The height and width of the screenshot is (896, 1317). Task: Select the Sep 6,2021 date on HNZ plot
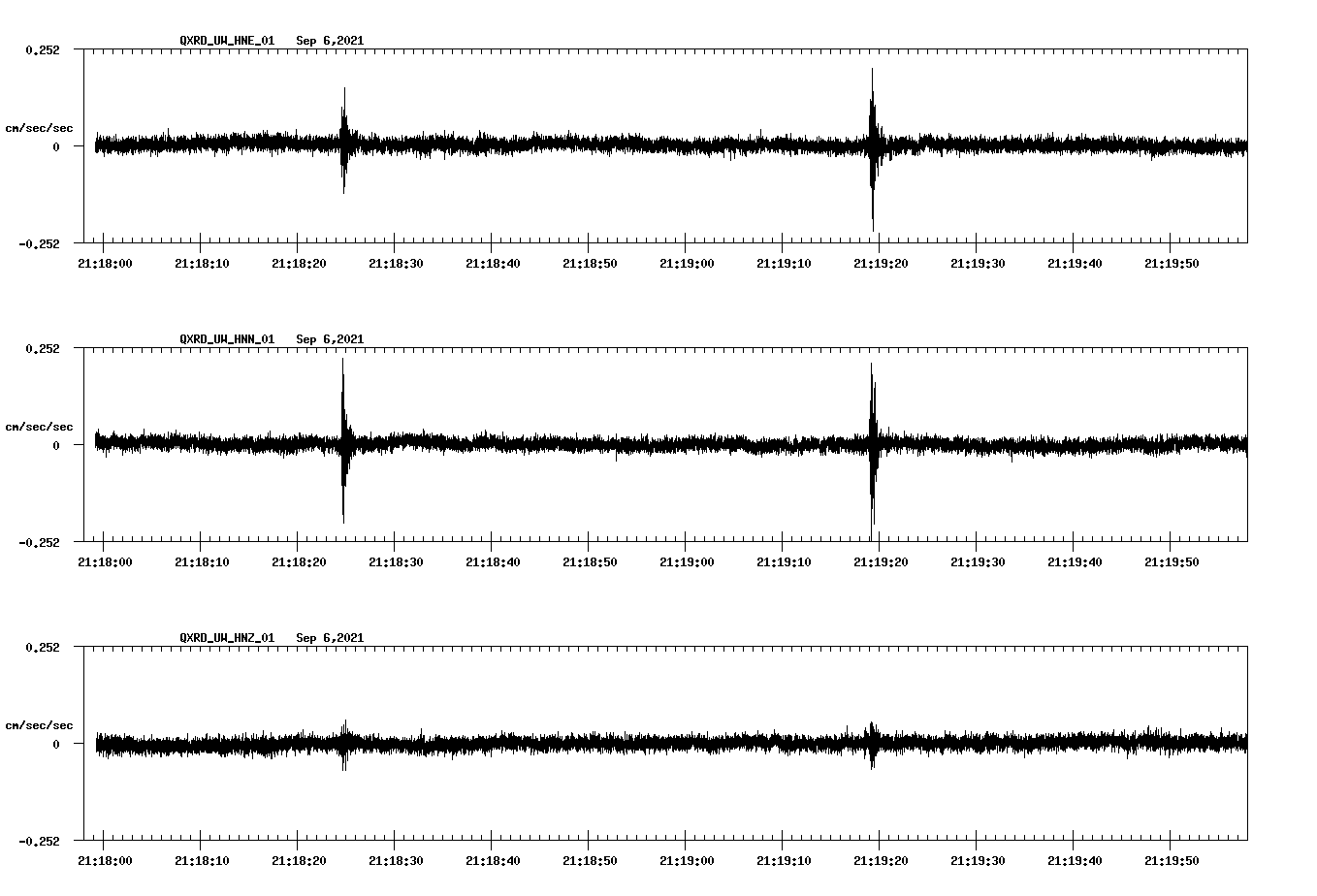(x=330, y=638)
